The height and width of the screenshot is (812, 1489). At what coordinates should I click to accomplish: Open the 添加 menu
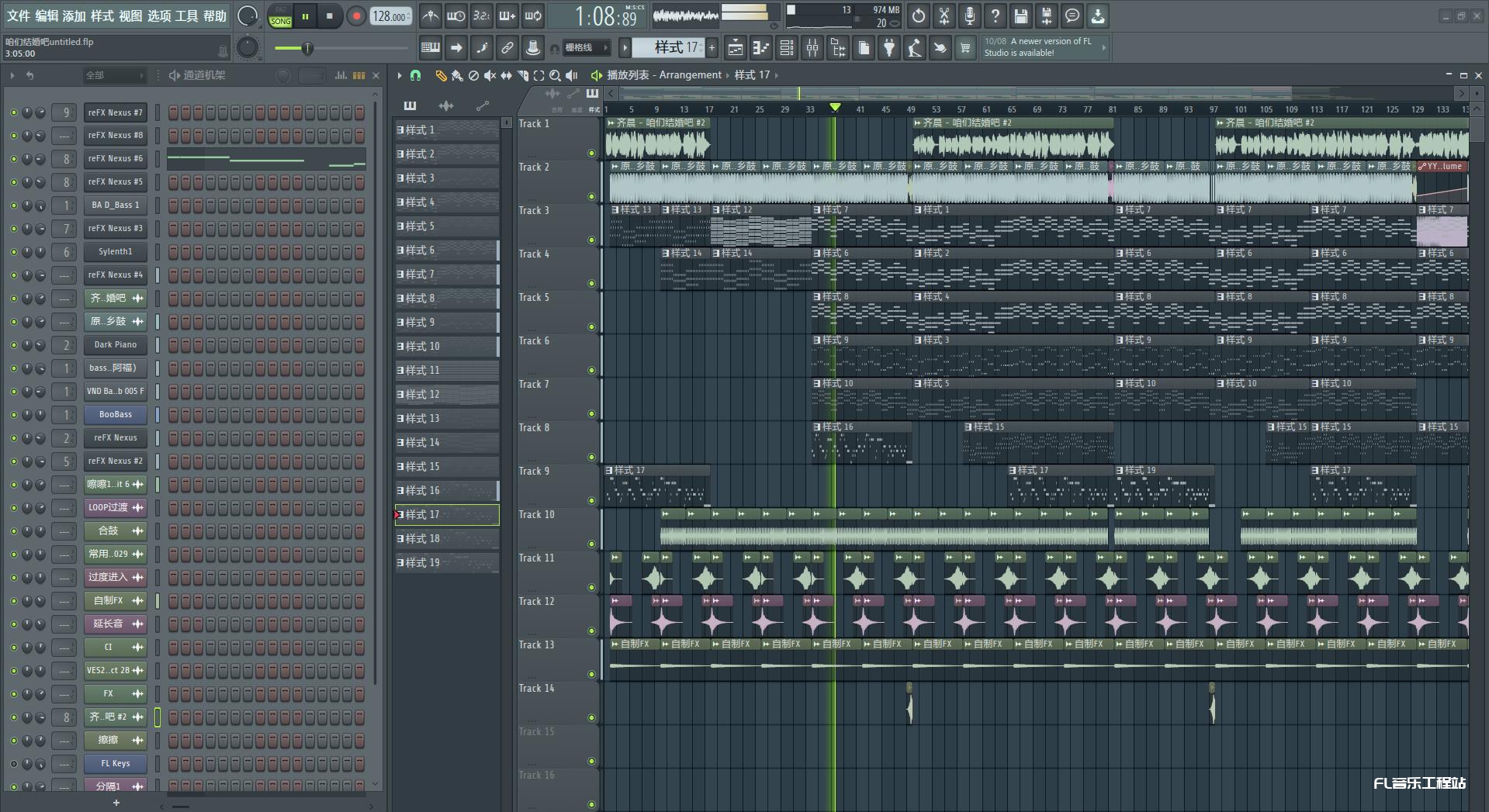pyautogui.click(x=74, y=16)
